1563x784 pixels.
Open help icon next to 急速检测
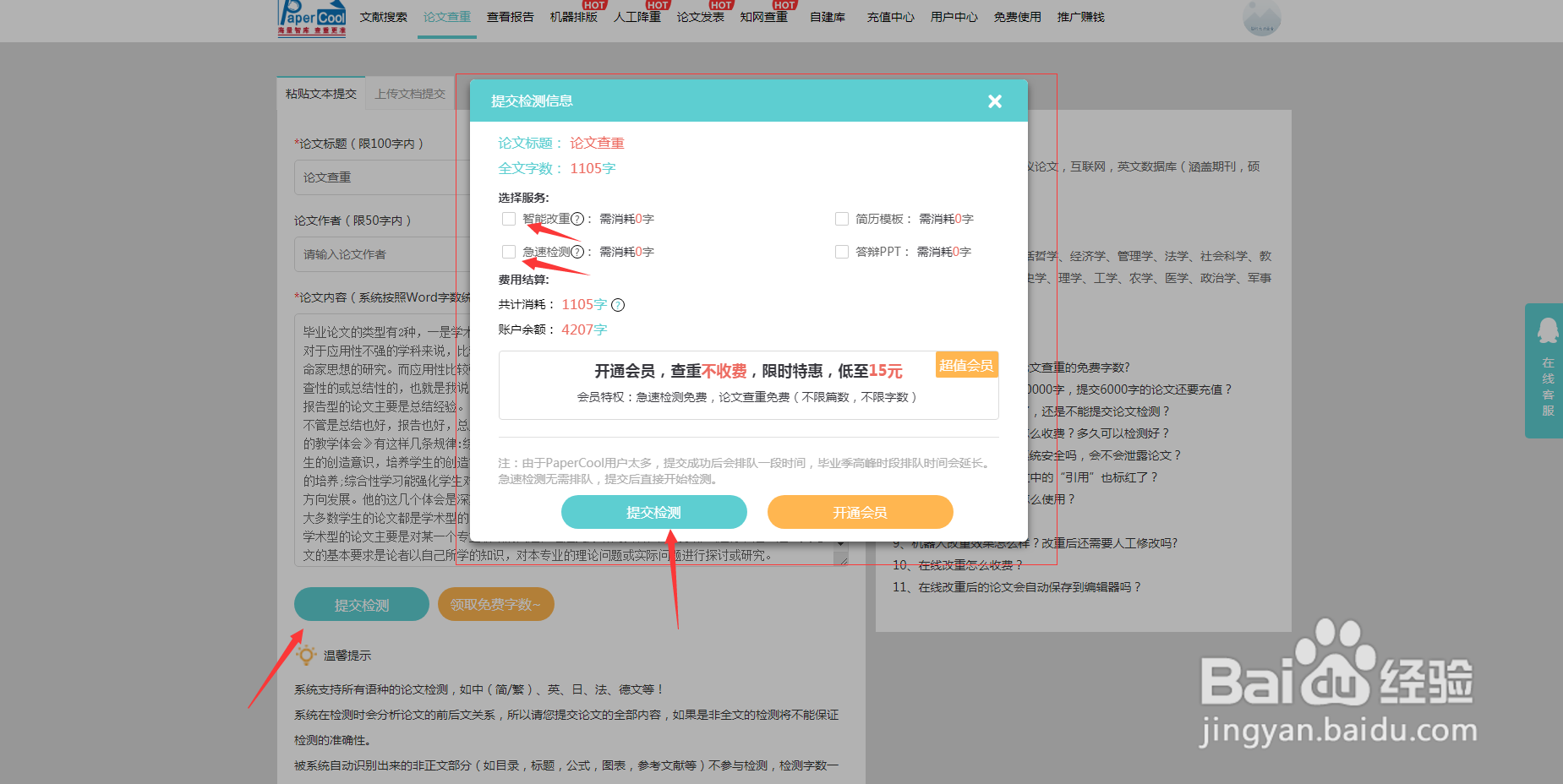(577, 252)
